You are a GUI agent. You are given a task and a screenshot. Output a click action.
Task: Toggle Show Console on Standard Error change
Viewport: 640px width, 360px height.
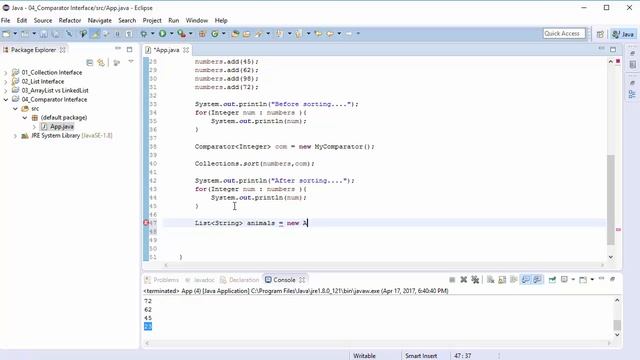pyautogui.click(x=537, y=280)
